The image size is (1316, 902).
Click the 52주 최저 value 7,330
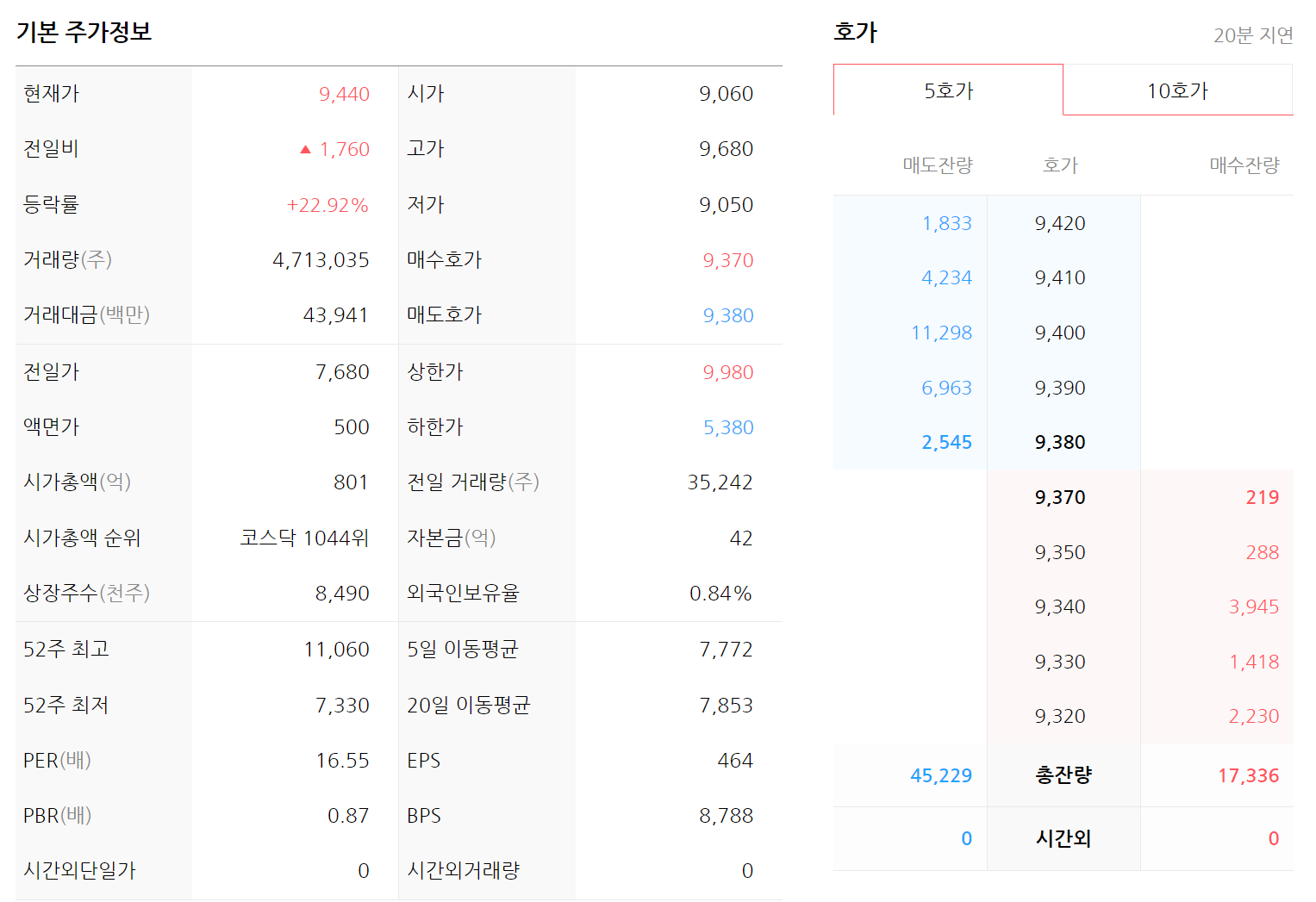pyautogui.click(x=342, y=706)
